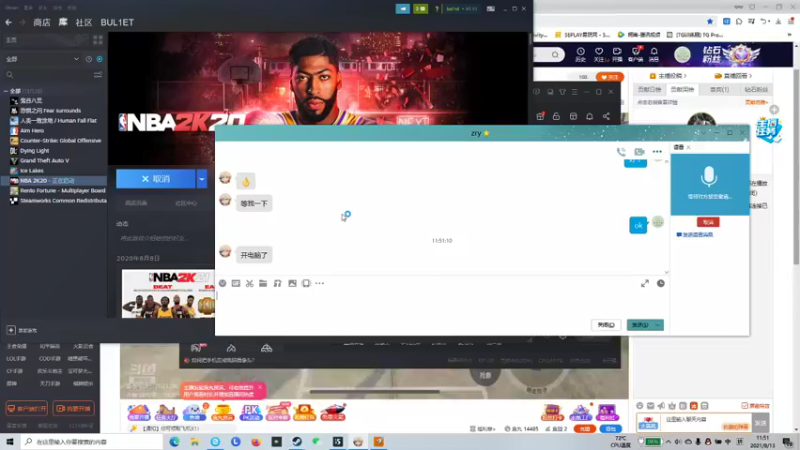The width and height of the screenshot is (800, 450).
Task: Open advanced filter settings in Steam library
Action: click(98, 75)
